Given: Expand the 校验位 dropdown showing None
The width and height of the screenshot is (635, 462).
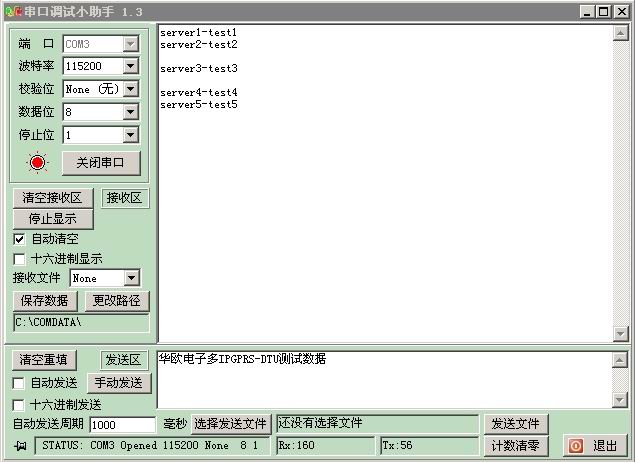Looking at the screenshot, I should coord(130,89).
